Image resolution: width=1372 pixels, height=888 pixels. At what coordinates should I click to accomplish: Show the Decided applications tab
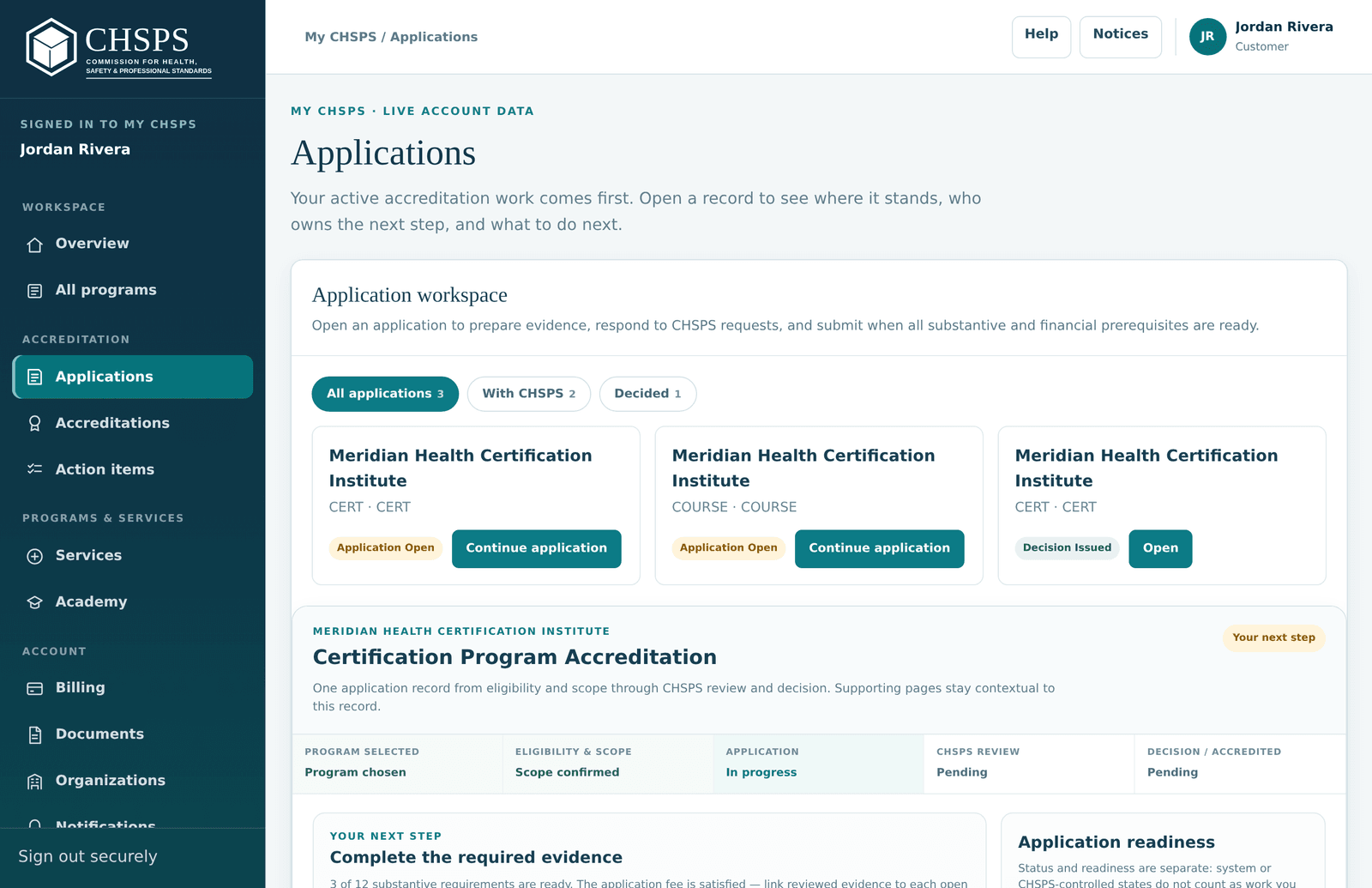647,394
